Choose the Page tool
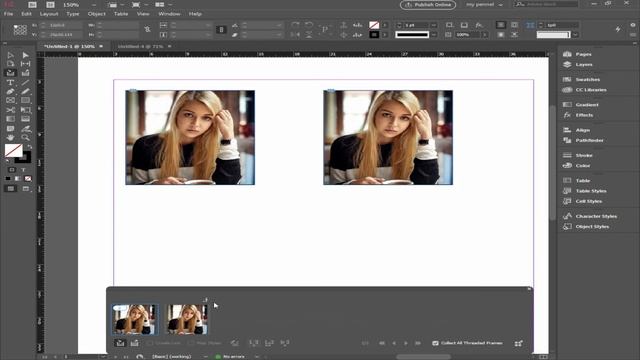Image resolution: width=640 pixels, height=360 pixels. [11, 64]
